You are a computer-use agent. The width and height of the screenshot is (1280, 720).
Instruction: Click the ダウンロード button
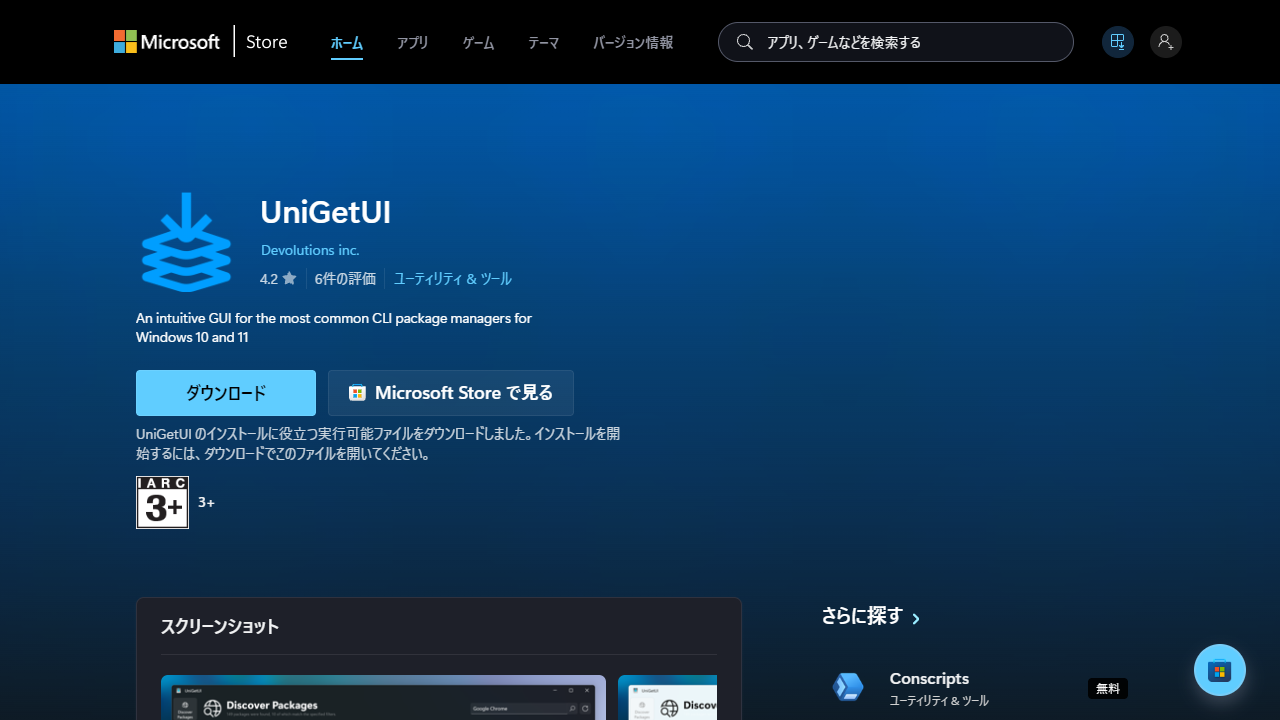click(226, 393)
